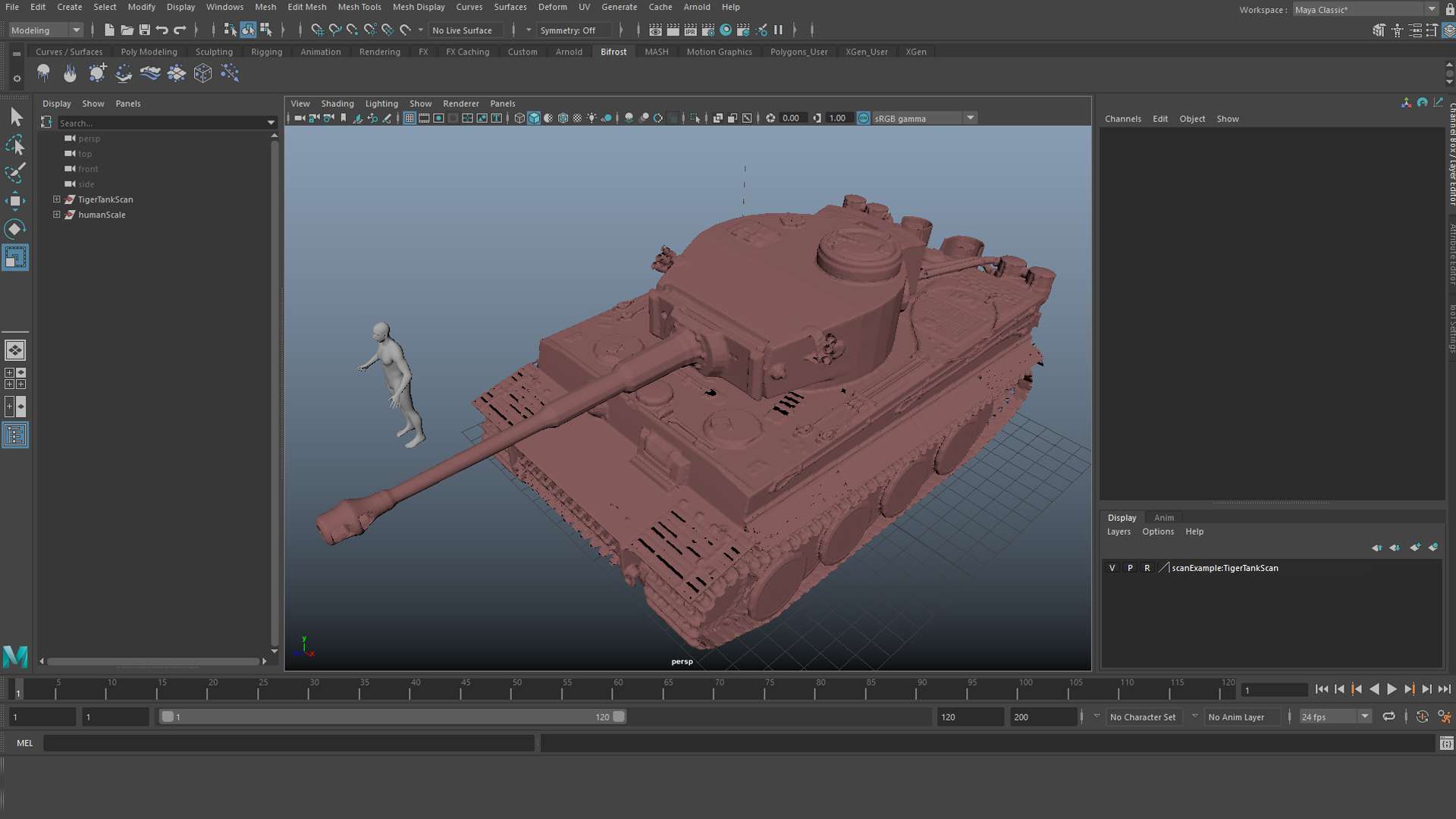
Task: Choose the Select tool arrow
Action: click(x=15, y=117)
